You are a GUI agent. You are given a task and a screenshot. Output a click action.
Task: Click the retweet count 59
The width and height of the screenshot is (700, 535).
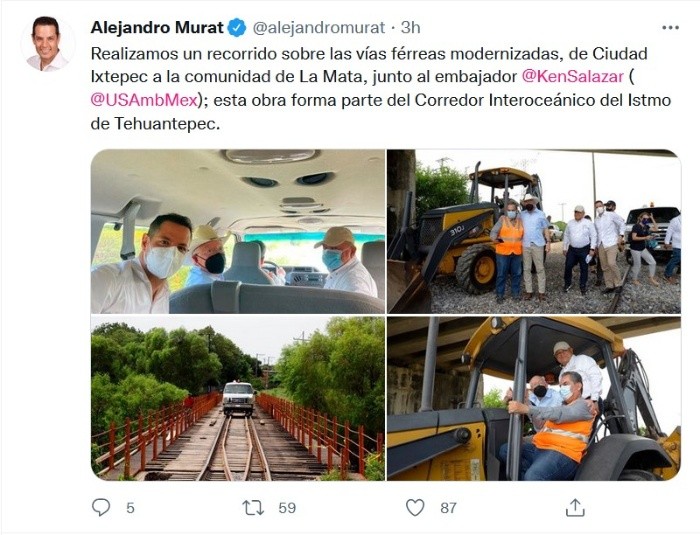click(287, 508)
